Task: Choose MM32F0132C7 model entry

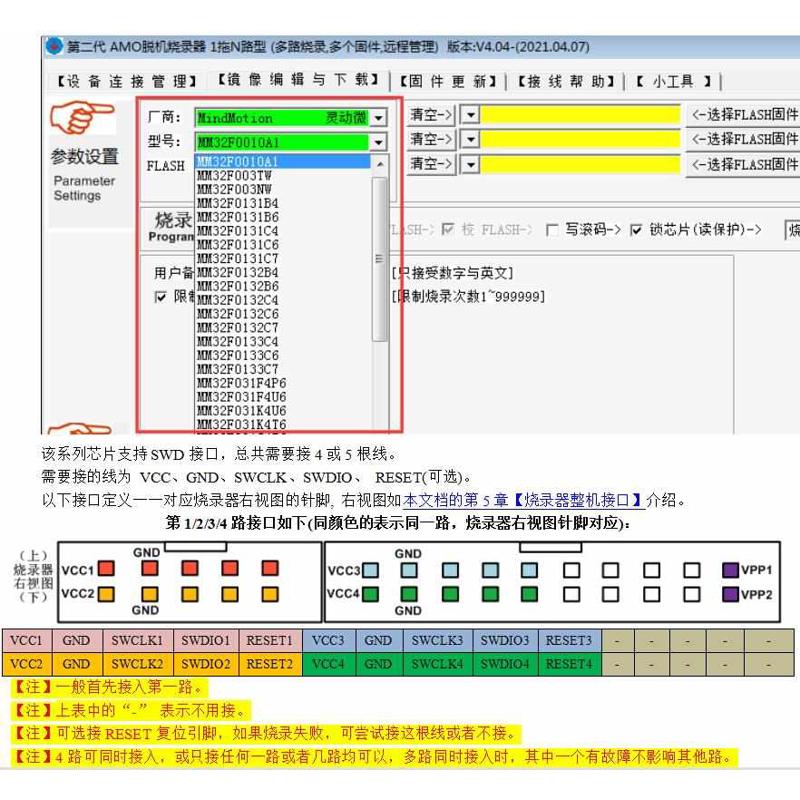Action: click(283, 327)
